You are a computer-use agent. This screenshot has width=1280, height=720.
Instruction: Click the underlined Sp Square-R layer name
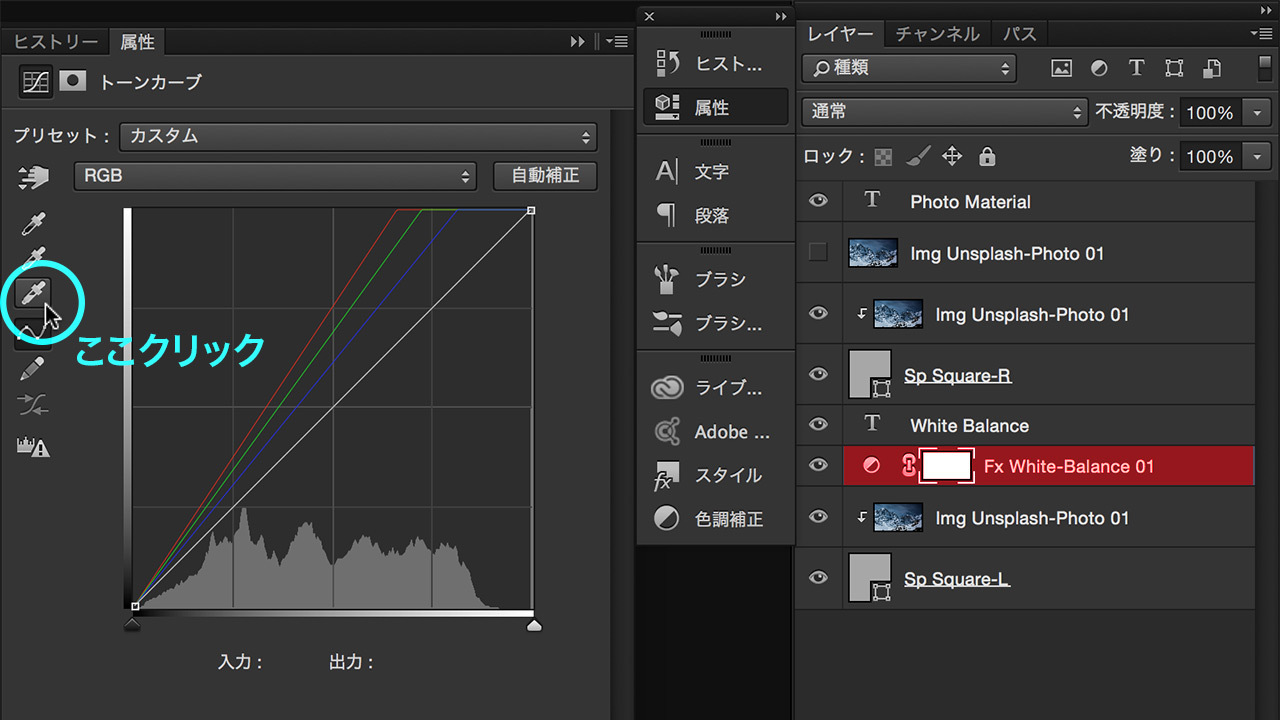click(x=957, y=375)
